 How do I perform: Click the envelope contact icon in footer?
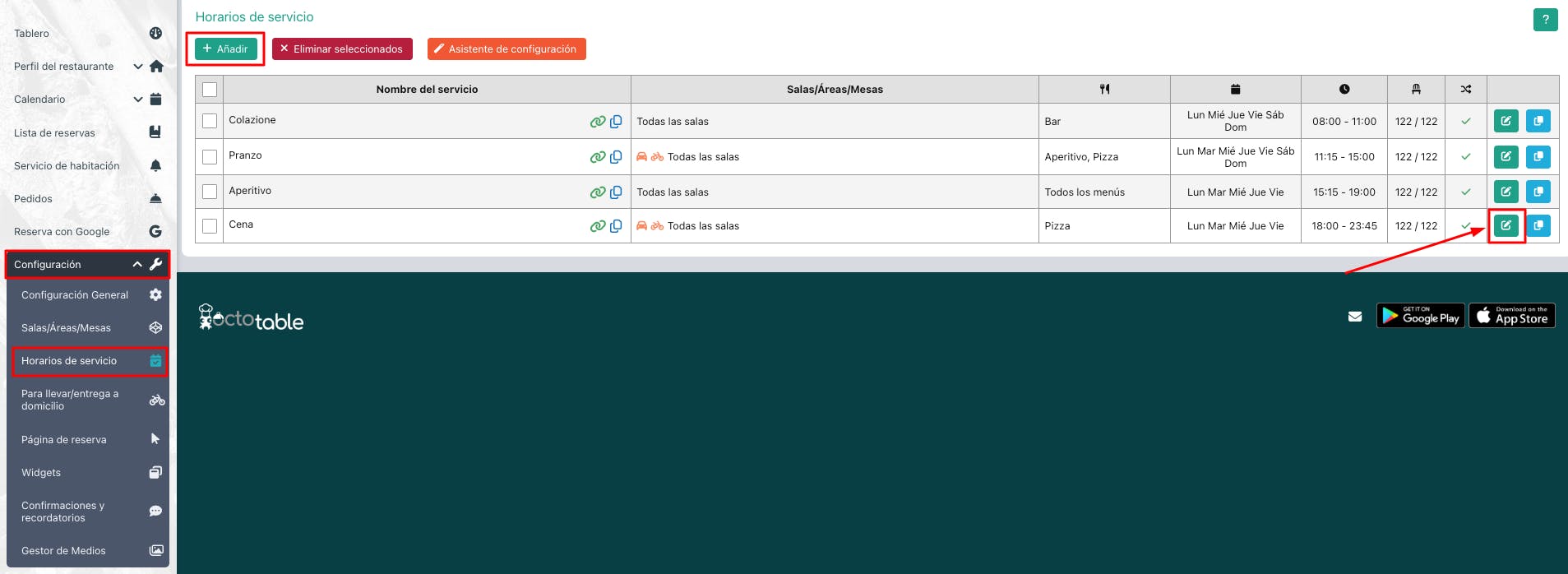click(1355, 317)
